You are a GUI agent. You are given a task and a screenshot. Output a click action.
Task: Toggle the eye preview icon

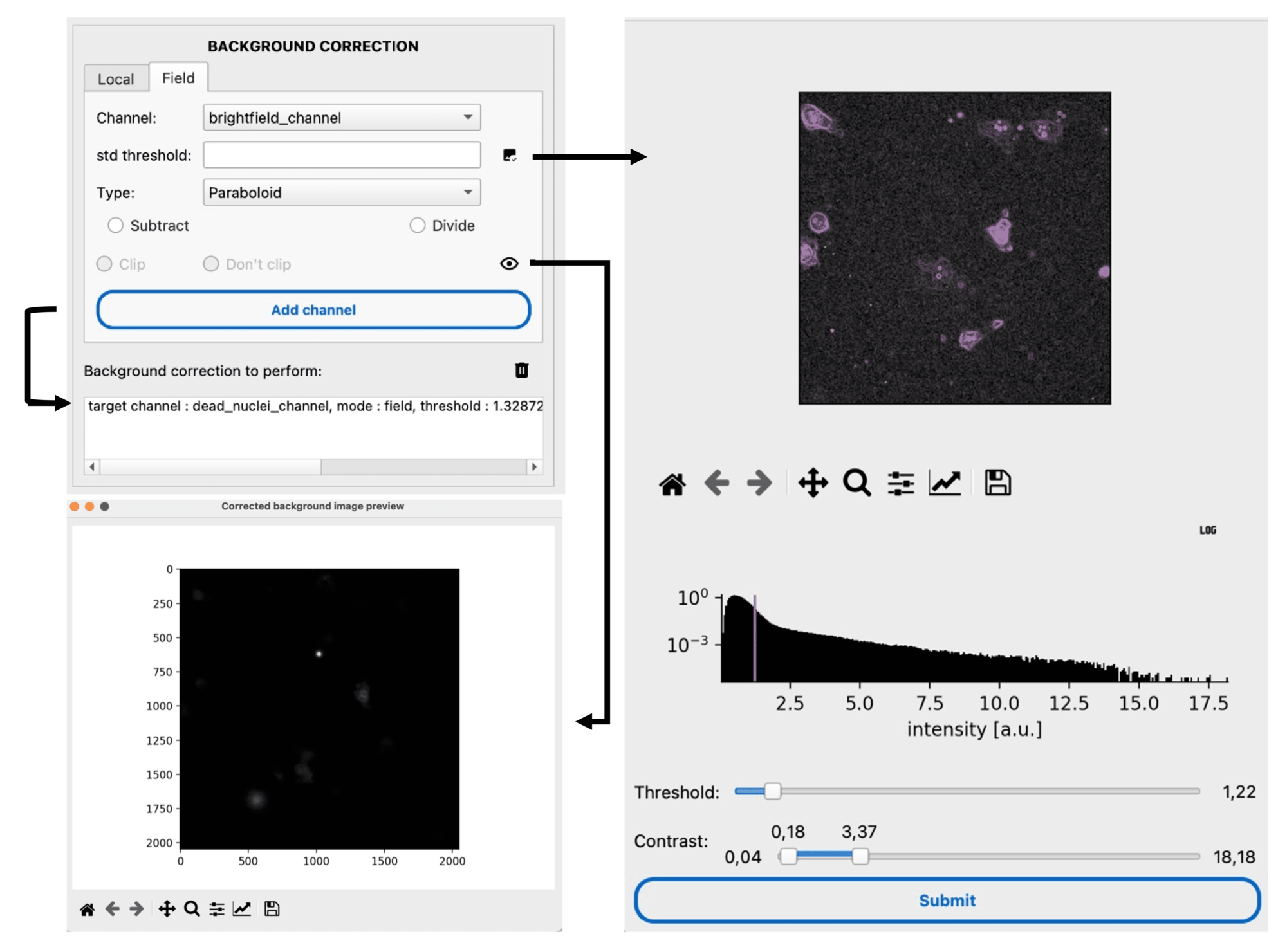pyautogui.click(x=509, y=264)
